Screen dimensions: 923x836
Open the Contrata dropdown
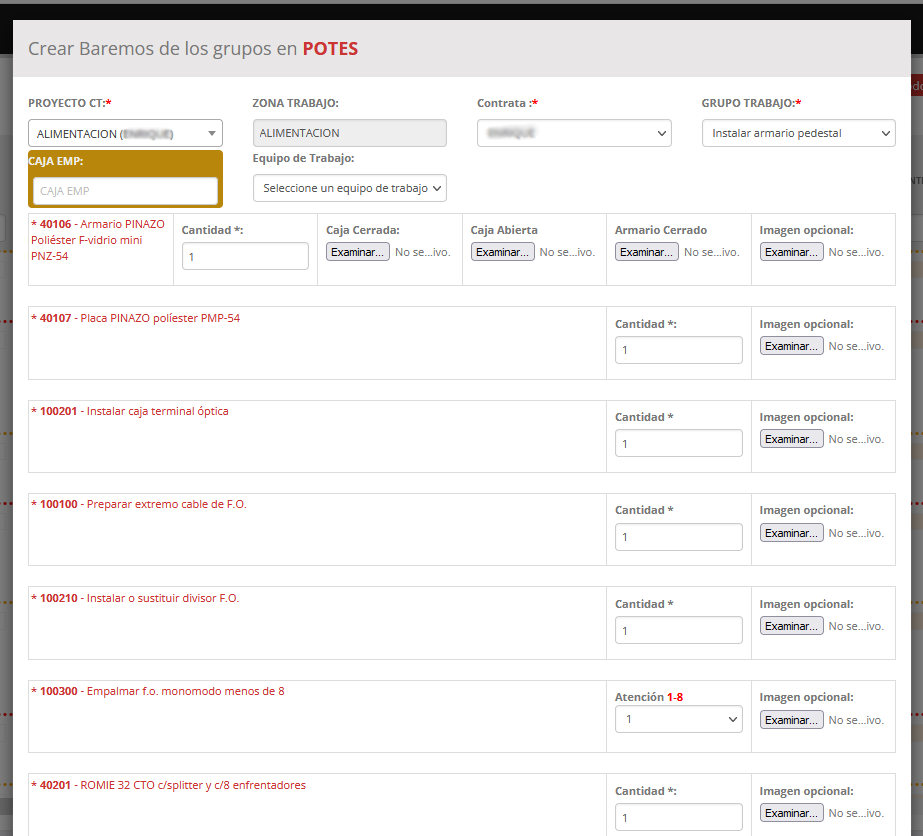tap(574, 133)
